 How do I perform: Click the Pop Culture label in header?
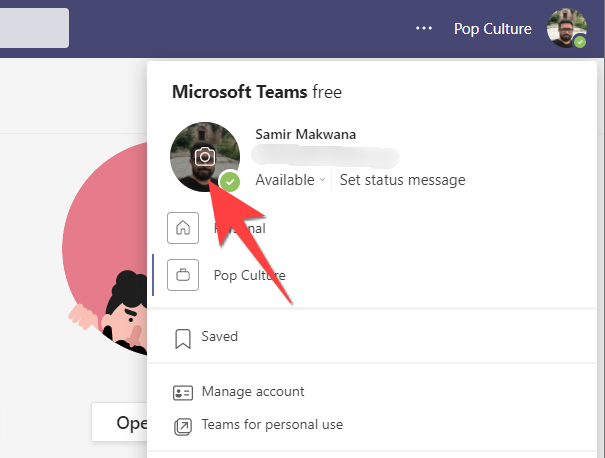coord(493,29)
